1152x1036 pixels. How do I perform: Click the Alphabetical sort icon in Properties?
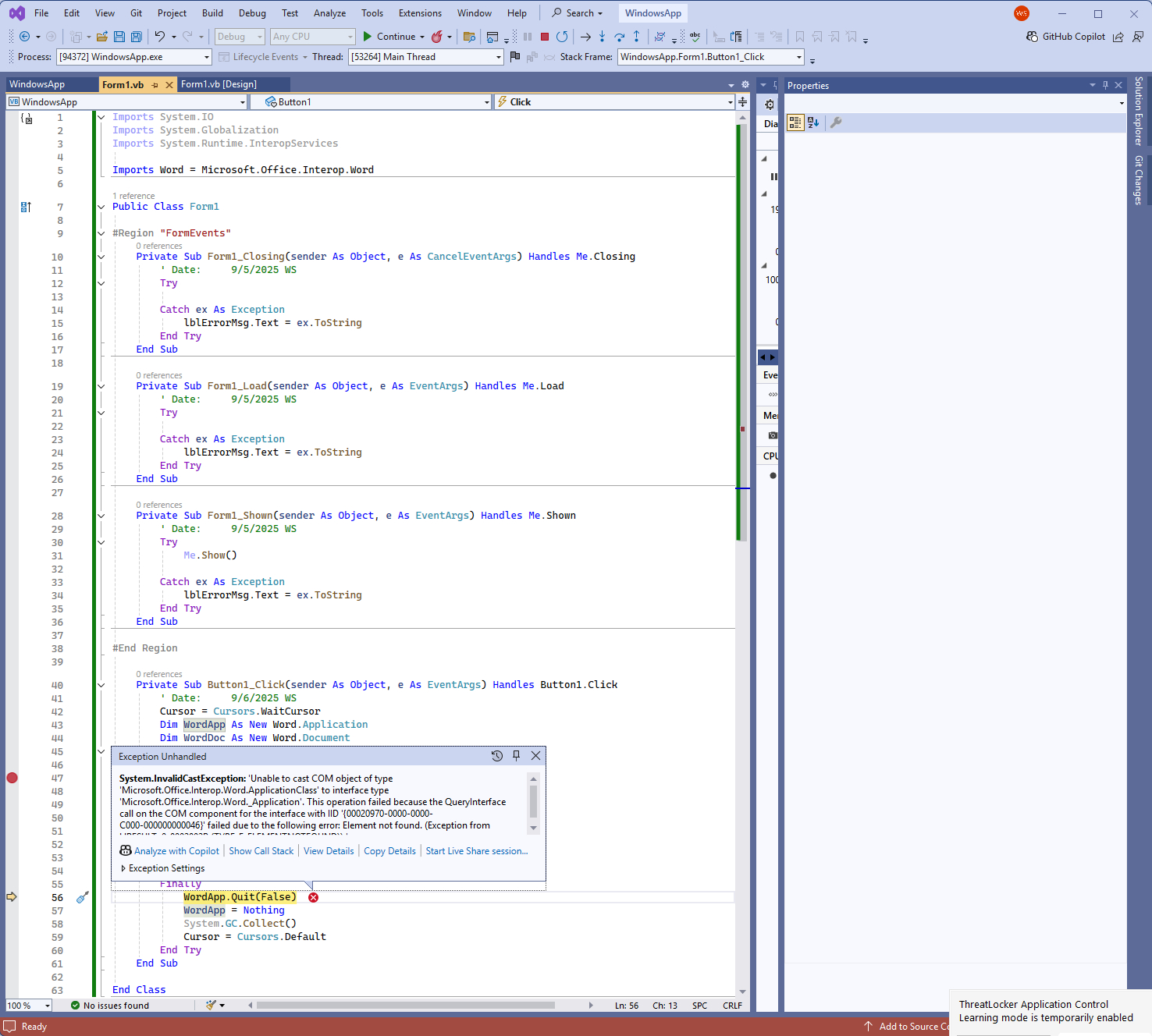point(813,122)
